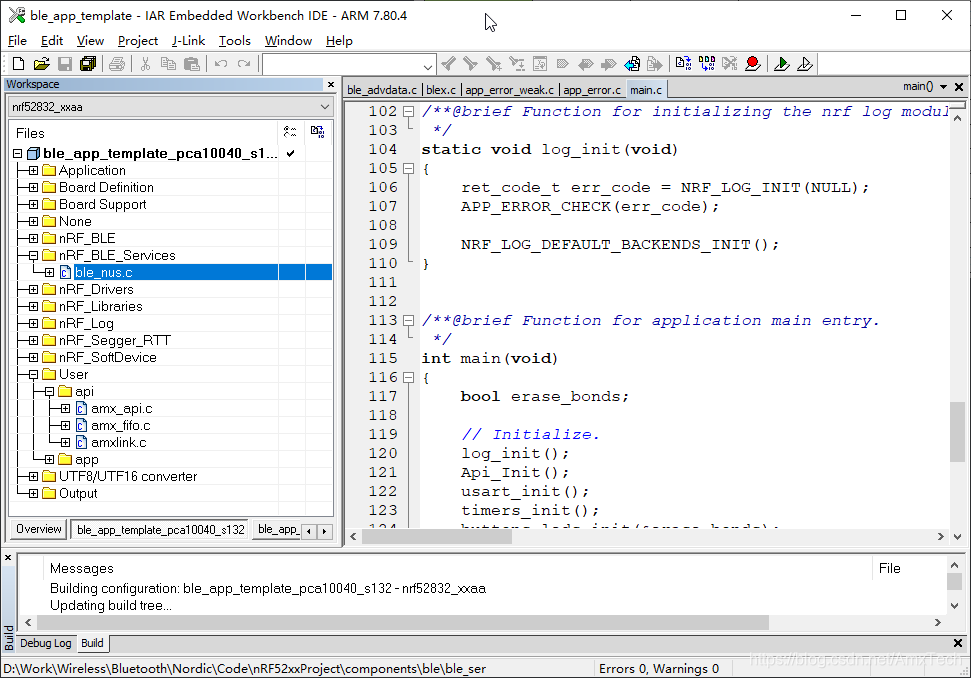The height and width of the screenshot is (678, 971).
Task: Close the active main.c editor tab
Action: [959, 87]
